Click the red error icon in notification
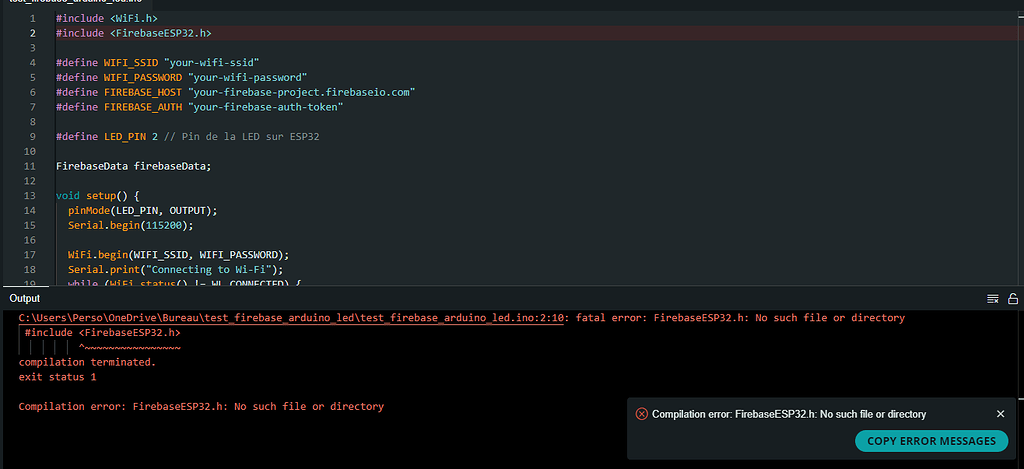1024x469 pixels. point(641,414)
